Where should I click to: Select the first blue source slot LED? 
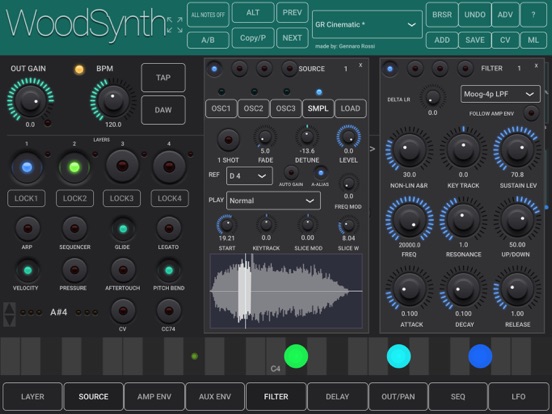coord(214,69)
